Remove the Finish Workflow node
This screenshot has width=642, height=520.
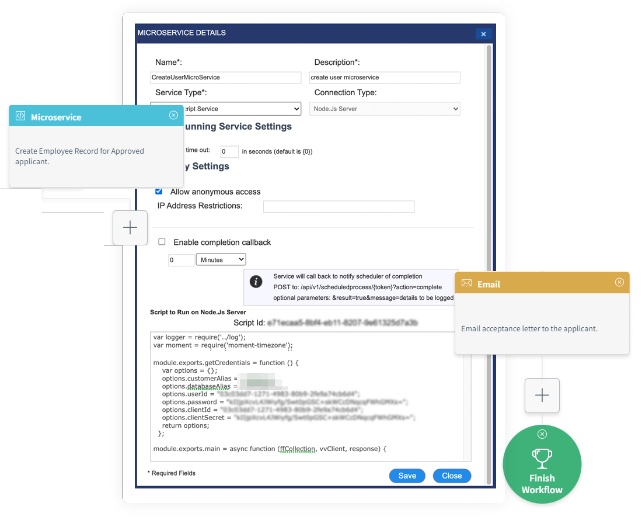pyautogui.click(x=542, y=434)
